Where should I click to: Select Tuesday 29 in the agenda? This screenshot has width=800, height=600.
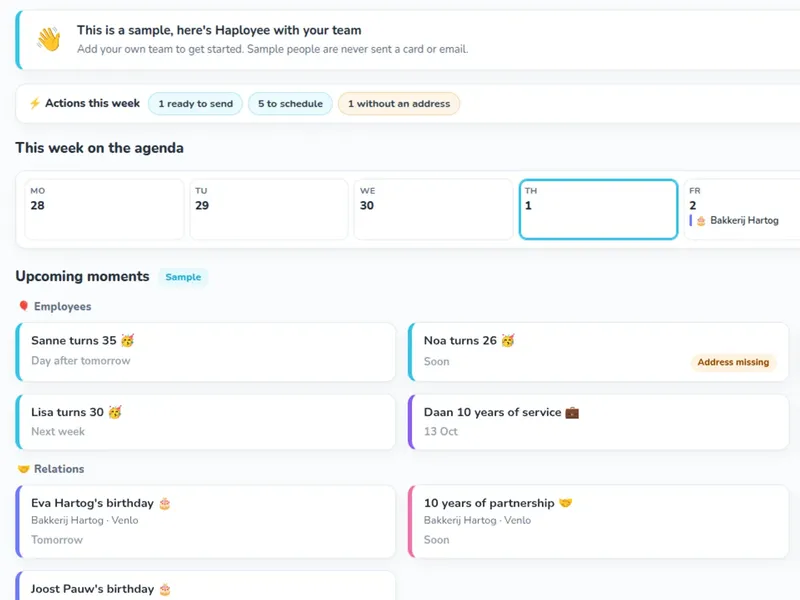pyautogui.click(x=269, y=209)
